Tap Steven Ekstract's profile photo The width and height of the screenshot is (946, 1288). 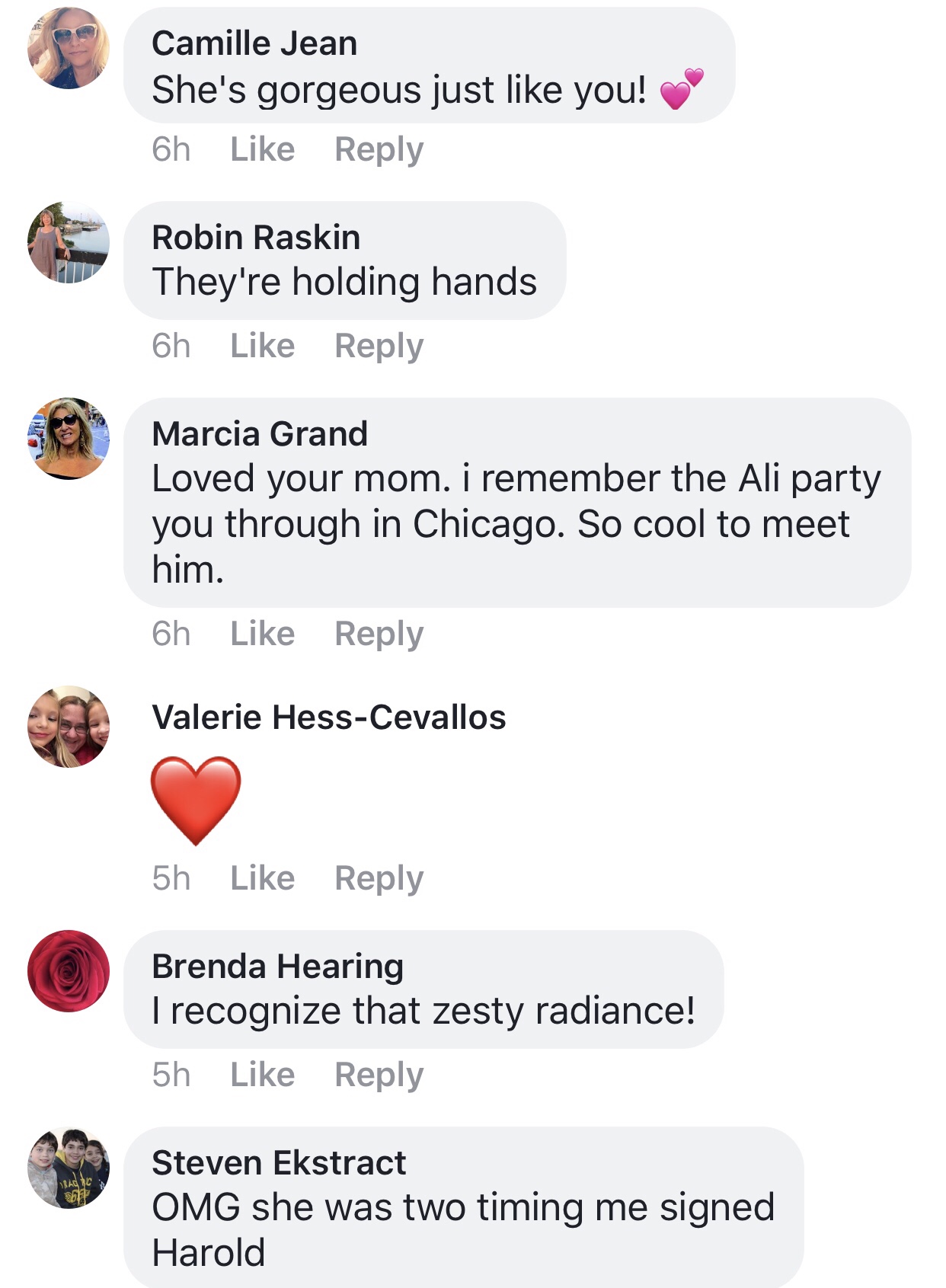(69, 1168)
